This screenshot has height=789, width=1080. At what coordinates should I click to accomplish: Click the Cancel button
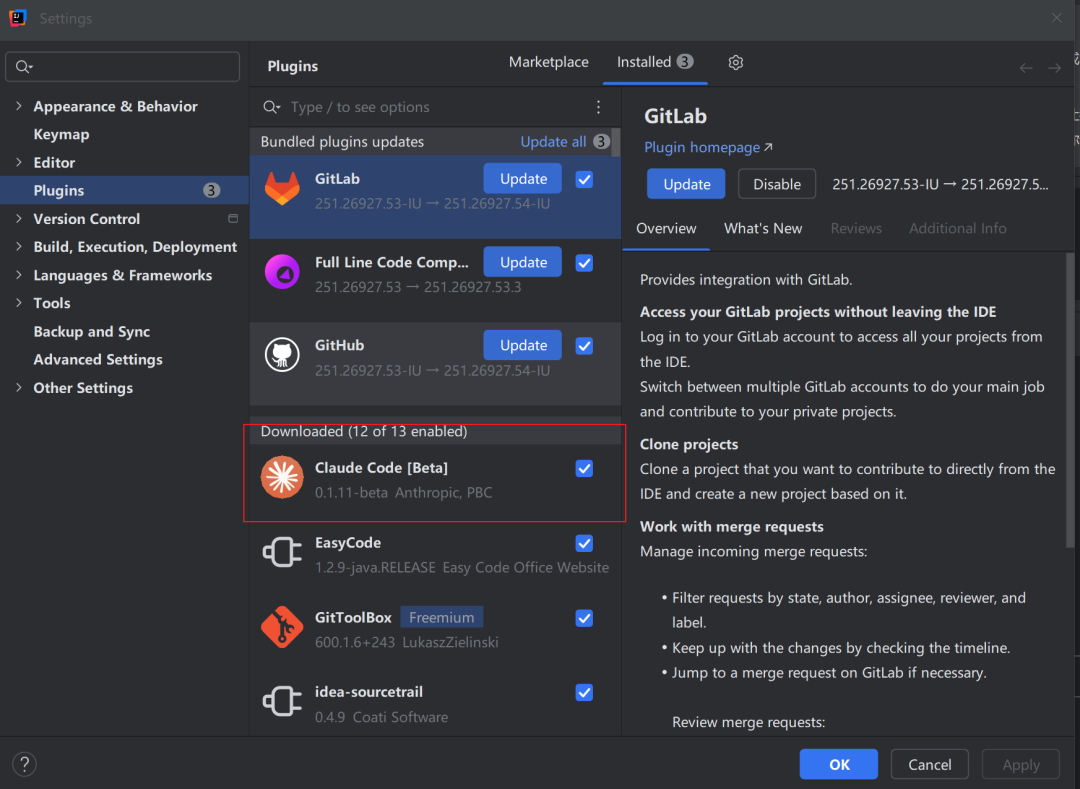(x=930, y=764)
